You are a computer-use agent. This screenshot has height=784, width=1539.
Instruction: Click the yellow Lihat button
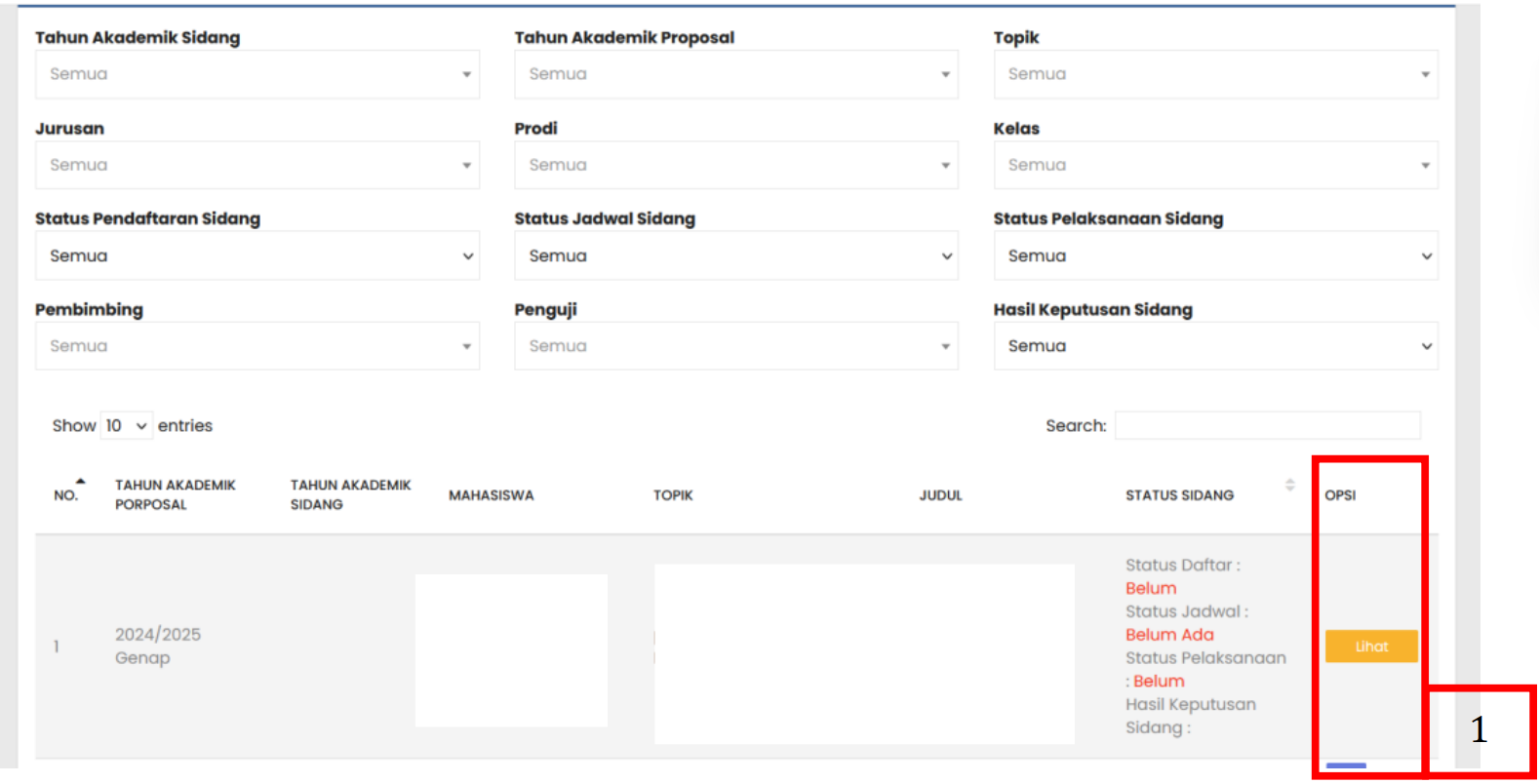1370,647
